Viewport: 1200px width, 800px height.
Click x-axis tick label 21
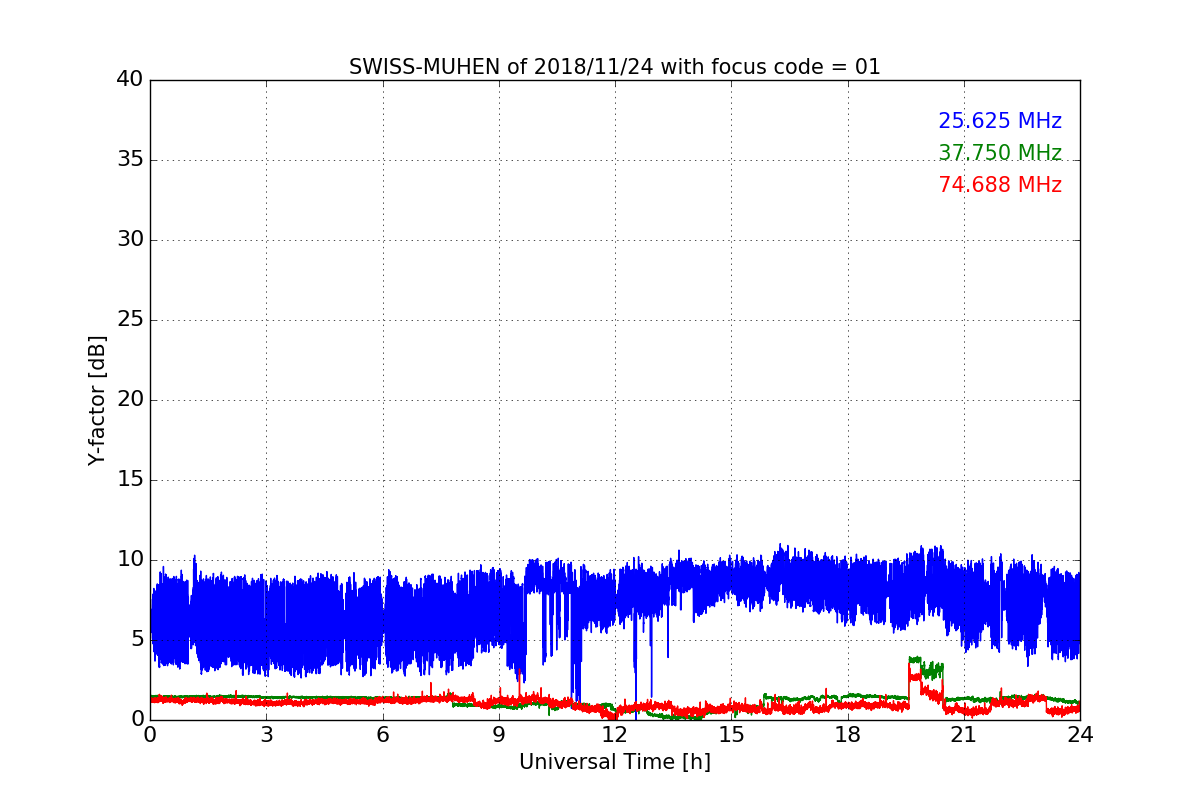964,735
